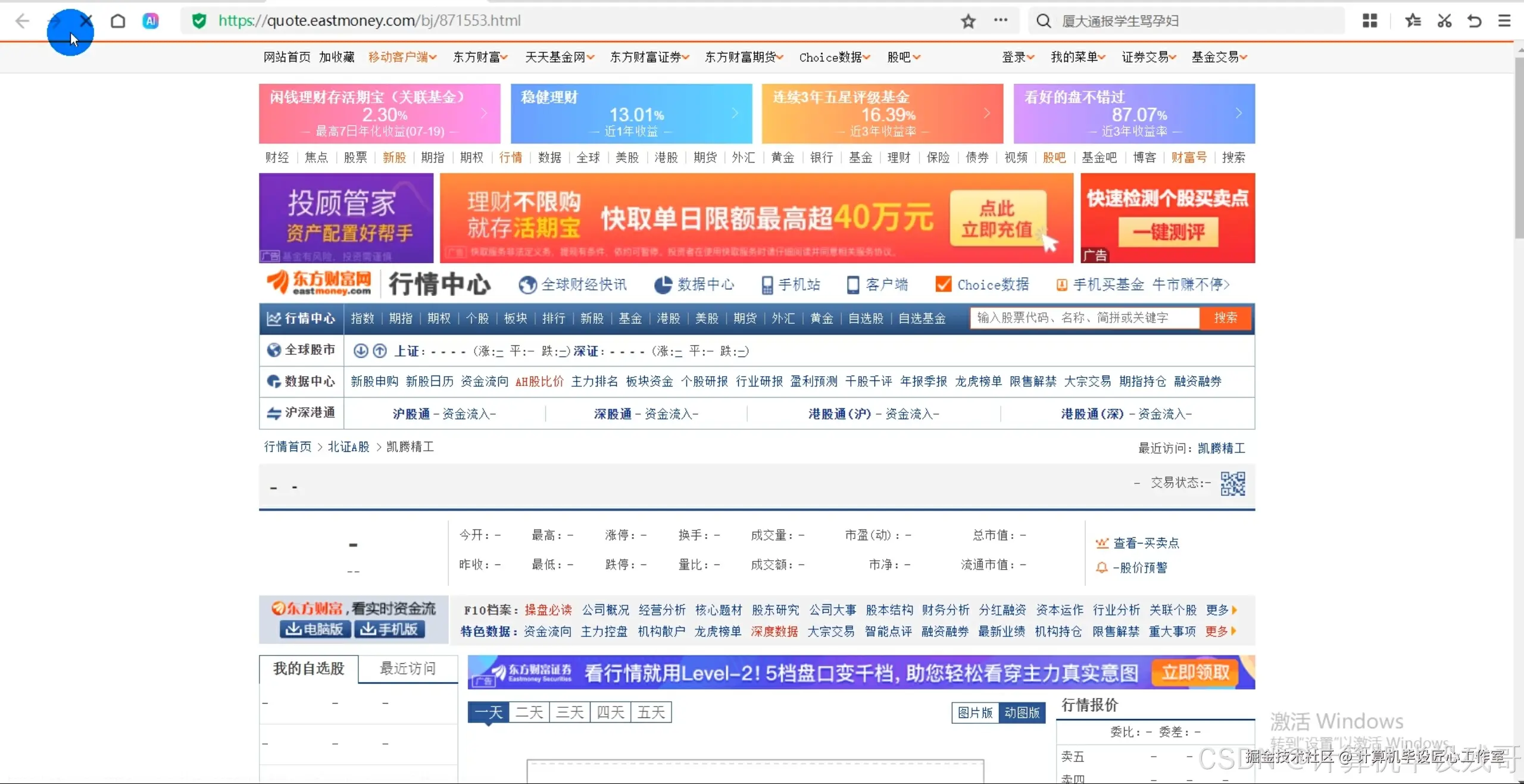Click 一键测评 ad button
The image size is (1524, 784).
point(1168,232)
